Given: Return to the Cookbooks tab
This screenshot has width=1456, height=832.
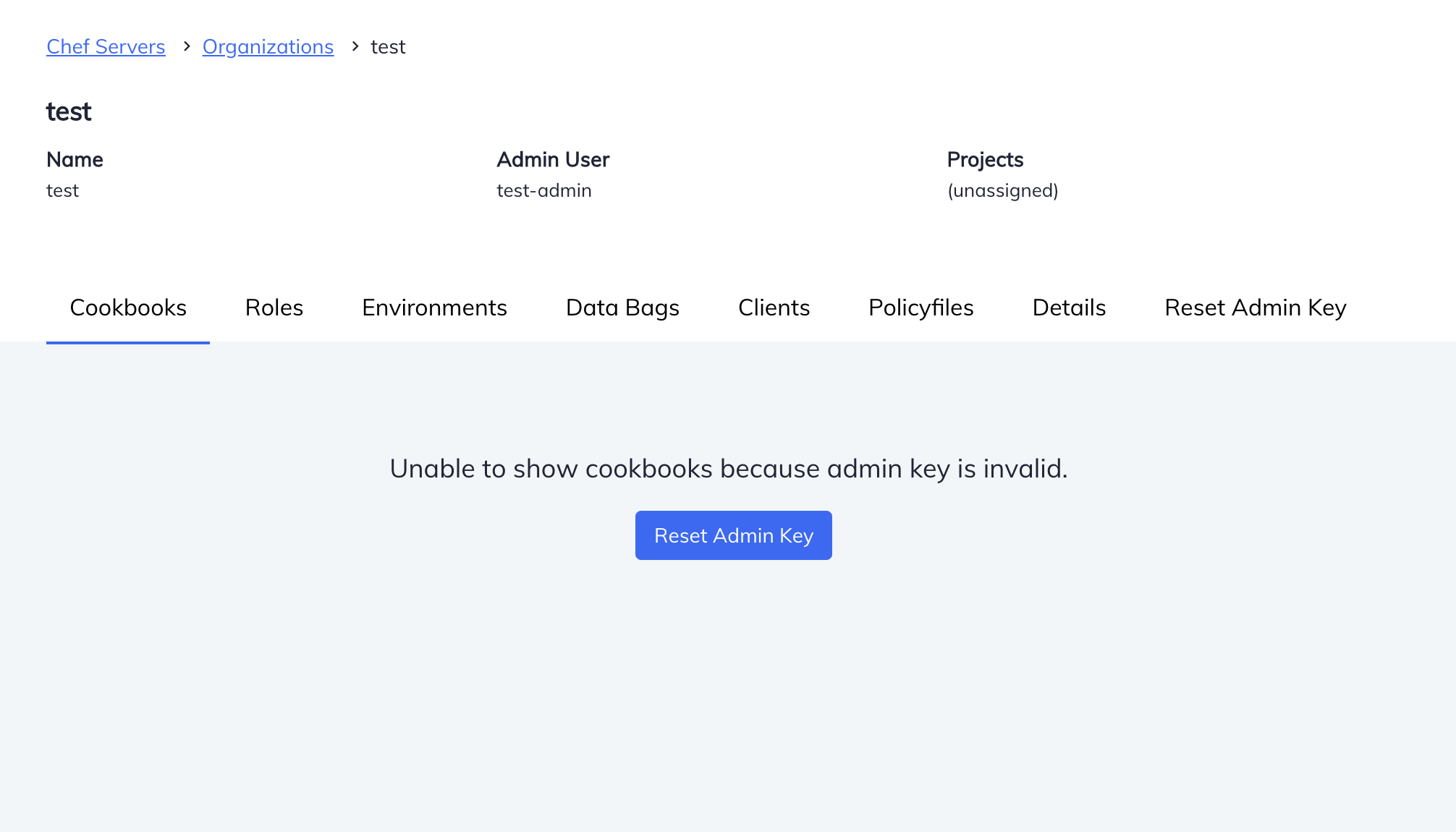Looking at the screenshot, I should click(128, 307).
